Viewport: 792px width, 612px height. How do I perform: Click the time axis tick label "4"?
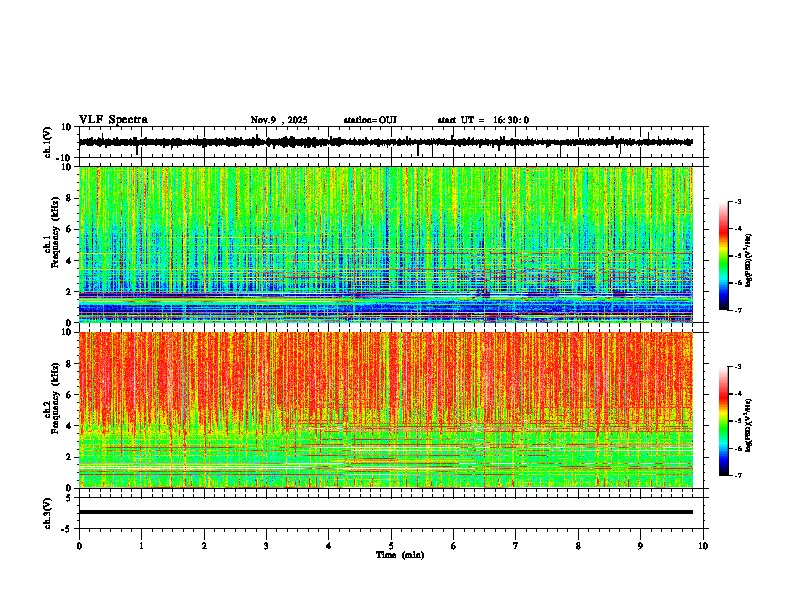pyautogui.click(x=329, y=546)
